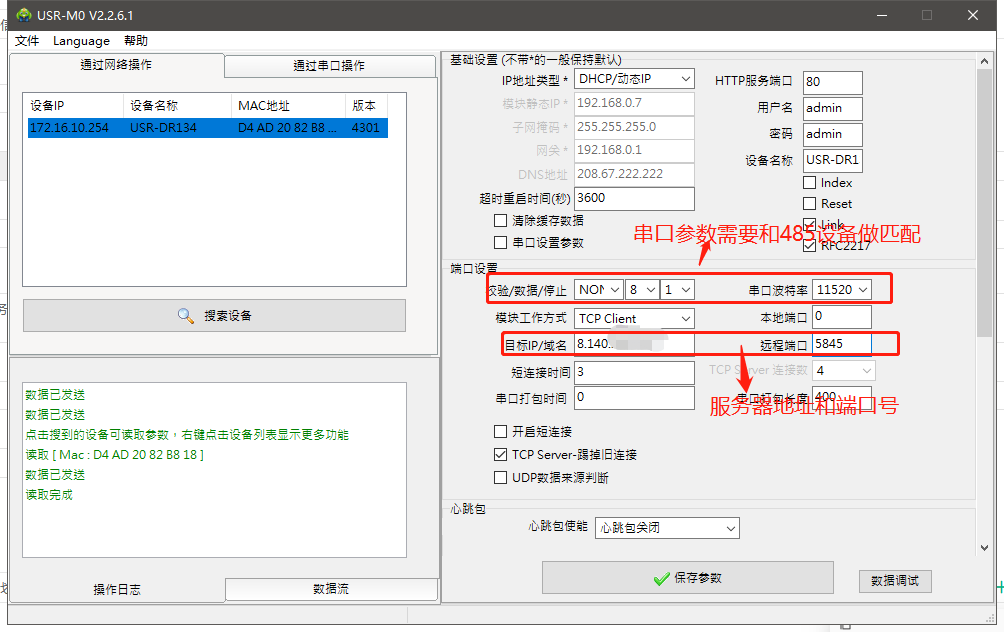This screenshot has height=632, width=1004.
Task: Click the 远程端口 5845 field
Action: coord(841,344)
